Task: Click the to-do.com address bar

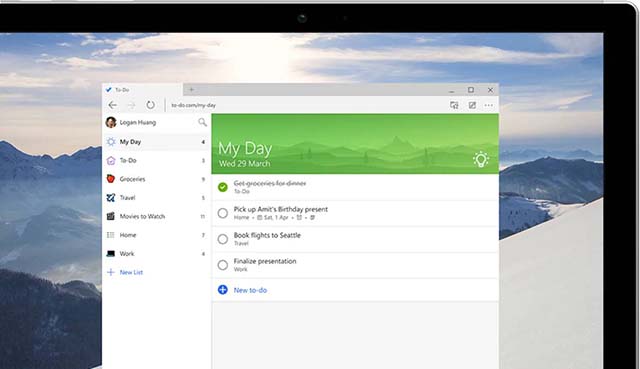Action: click(193, 105)
